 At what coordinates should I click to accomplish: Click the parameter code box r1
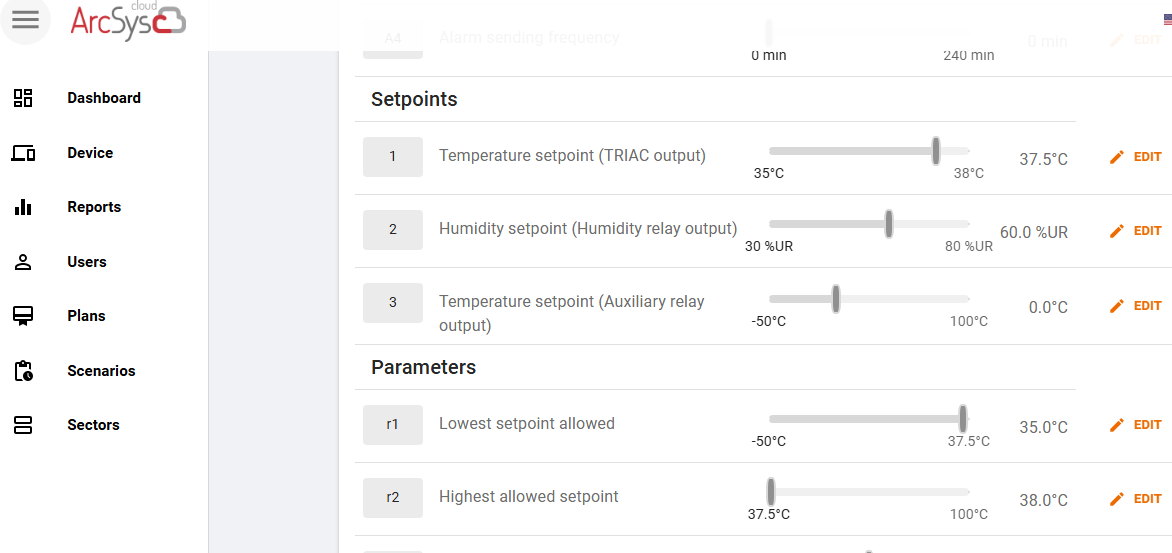393,424
